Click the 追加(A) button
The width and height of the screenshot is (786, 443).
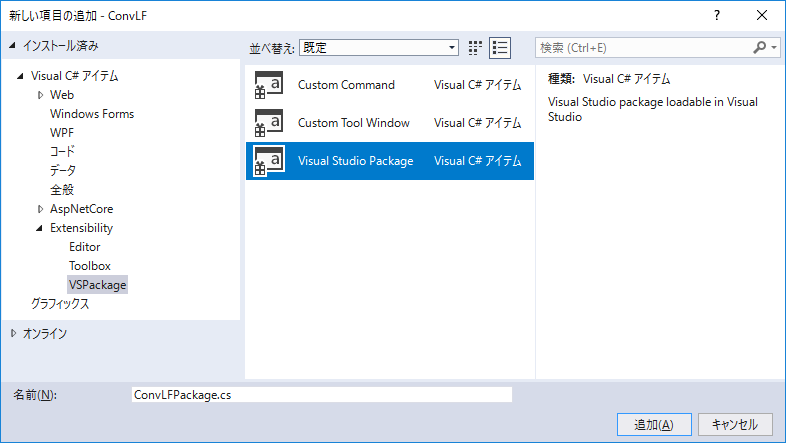pos(654,425)
